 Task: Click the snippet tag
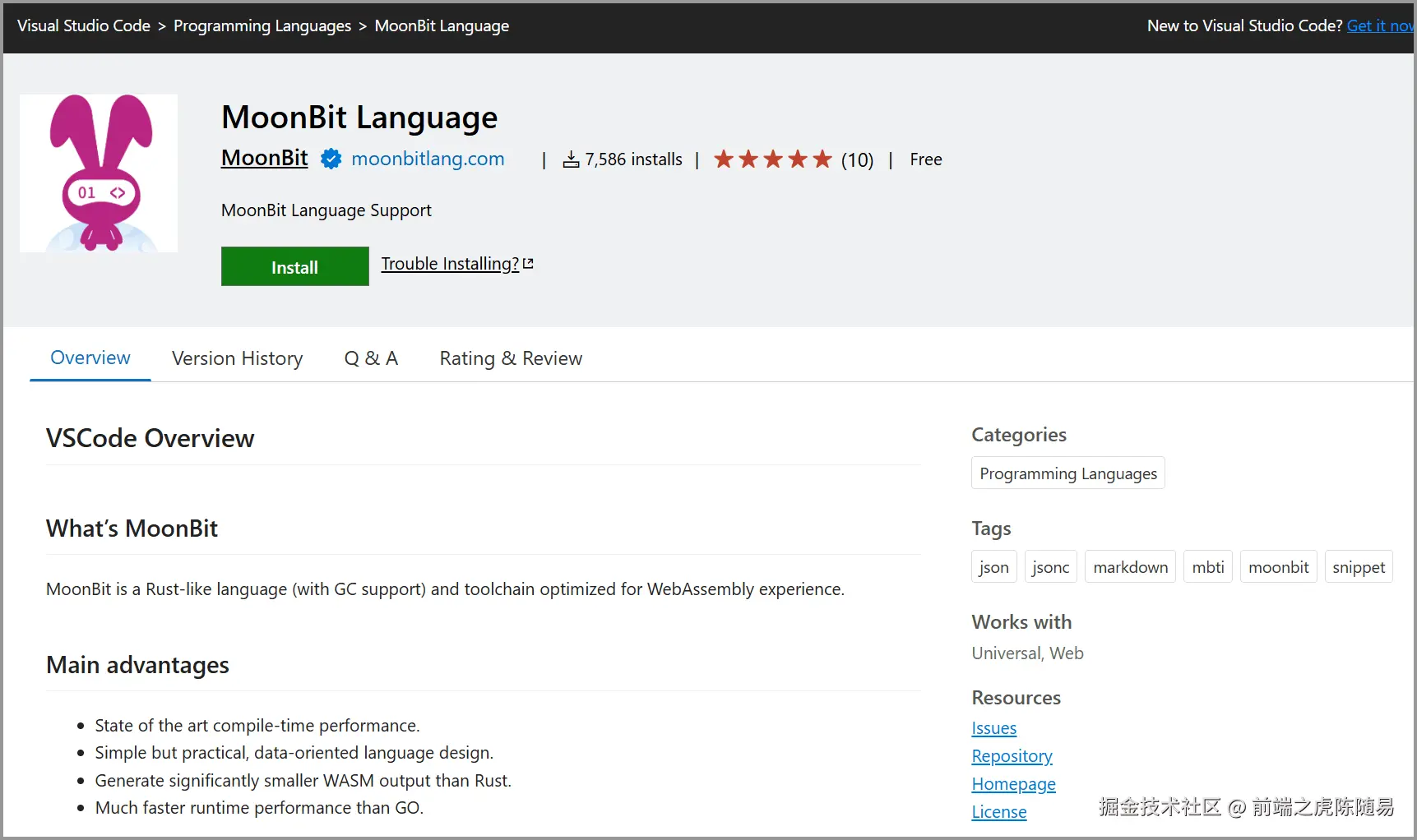(1358, 567)
